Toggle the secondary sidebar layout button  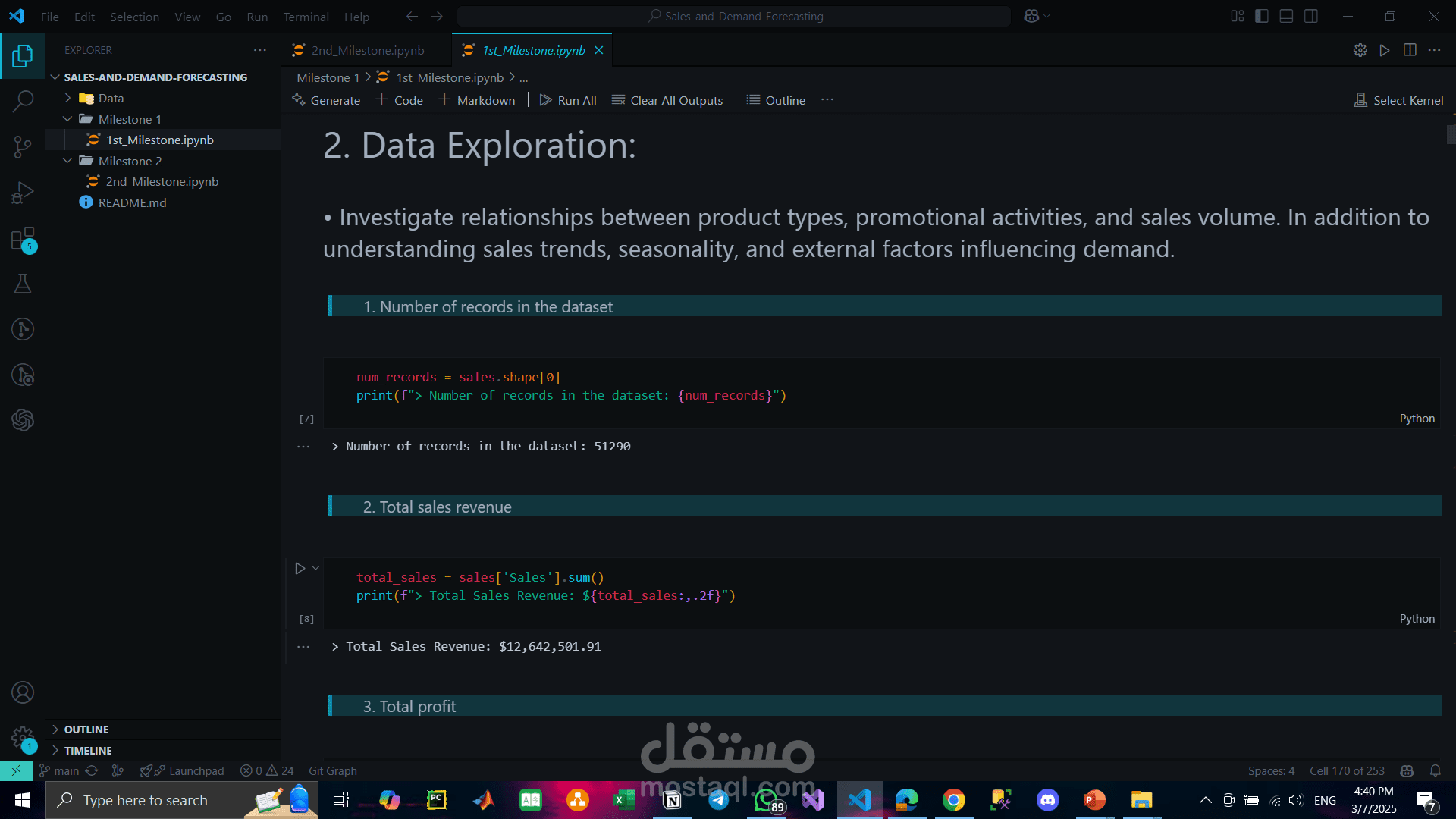coord(1311,16)
